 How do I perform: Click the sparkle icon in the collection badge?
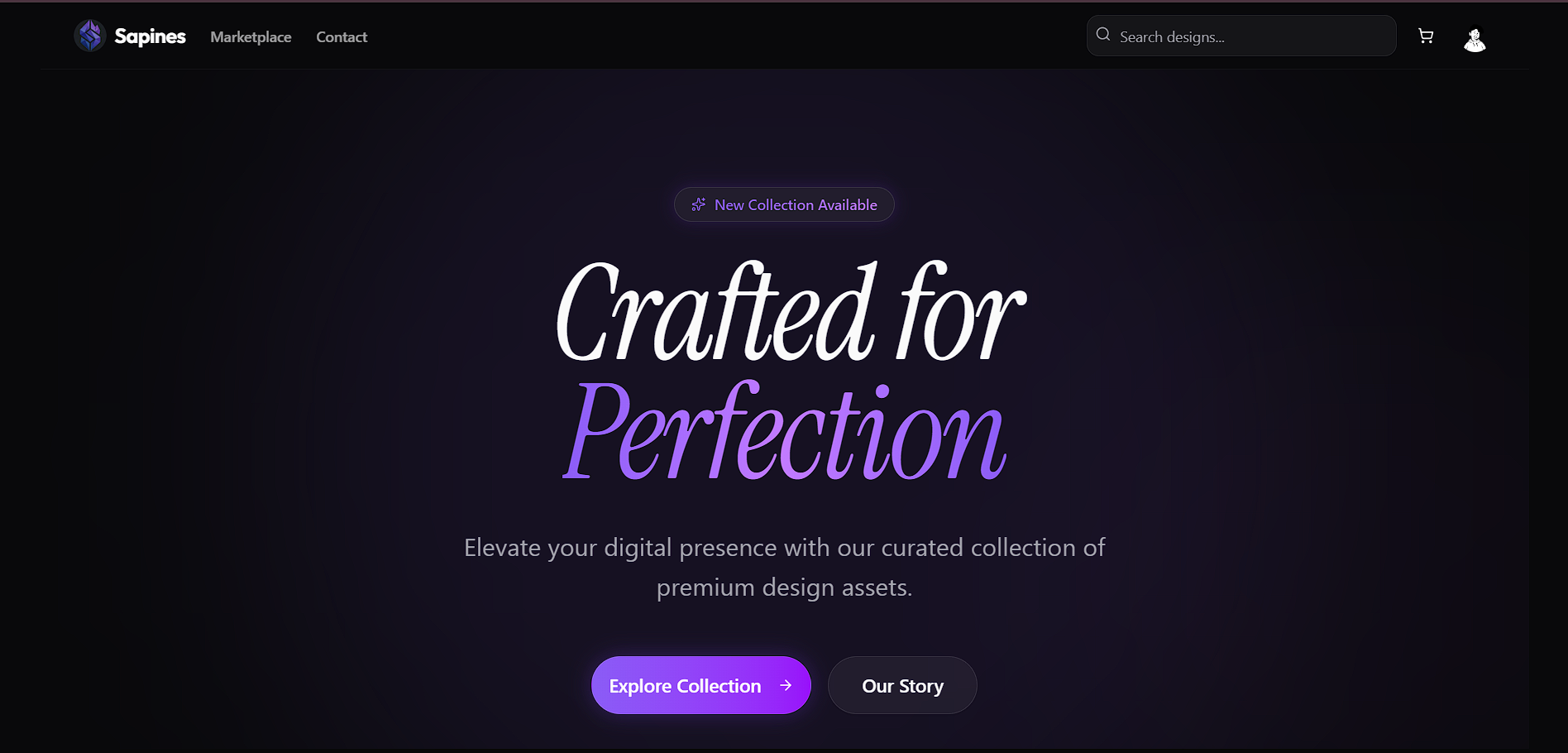pyautogui.click(x=699, y=204)
